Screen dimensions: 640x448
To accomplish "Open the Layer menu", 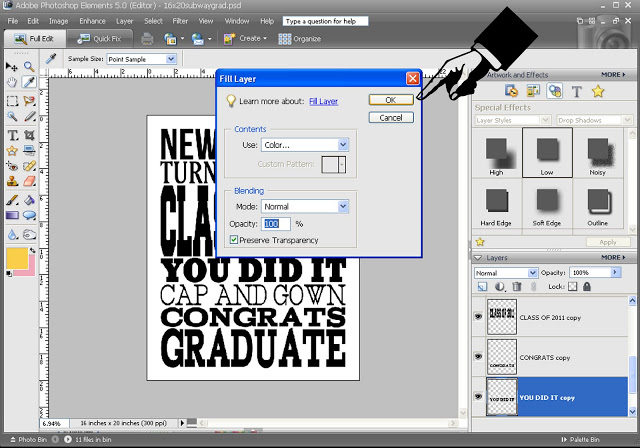I will (x=124, y=21).
